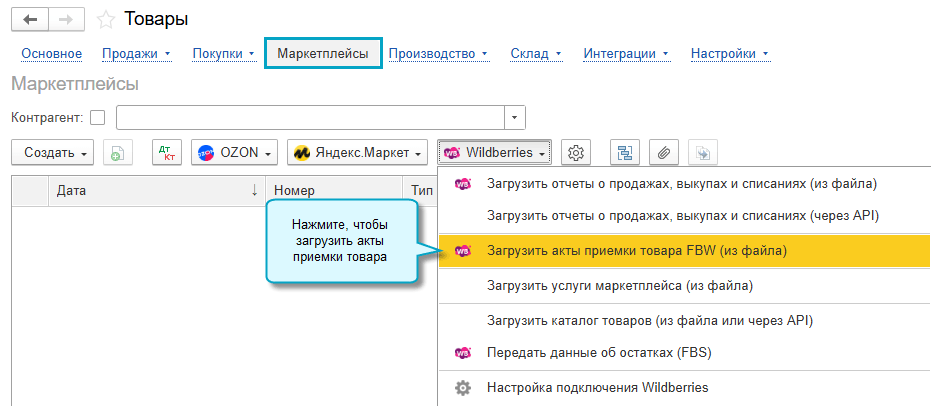
Task: Click the Яндекс.Маркет logo icon
Action: point(302,153)
